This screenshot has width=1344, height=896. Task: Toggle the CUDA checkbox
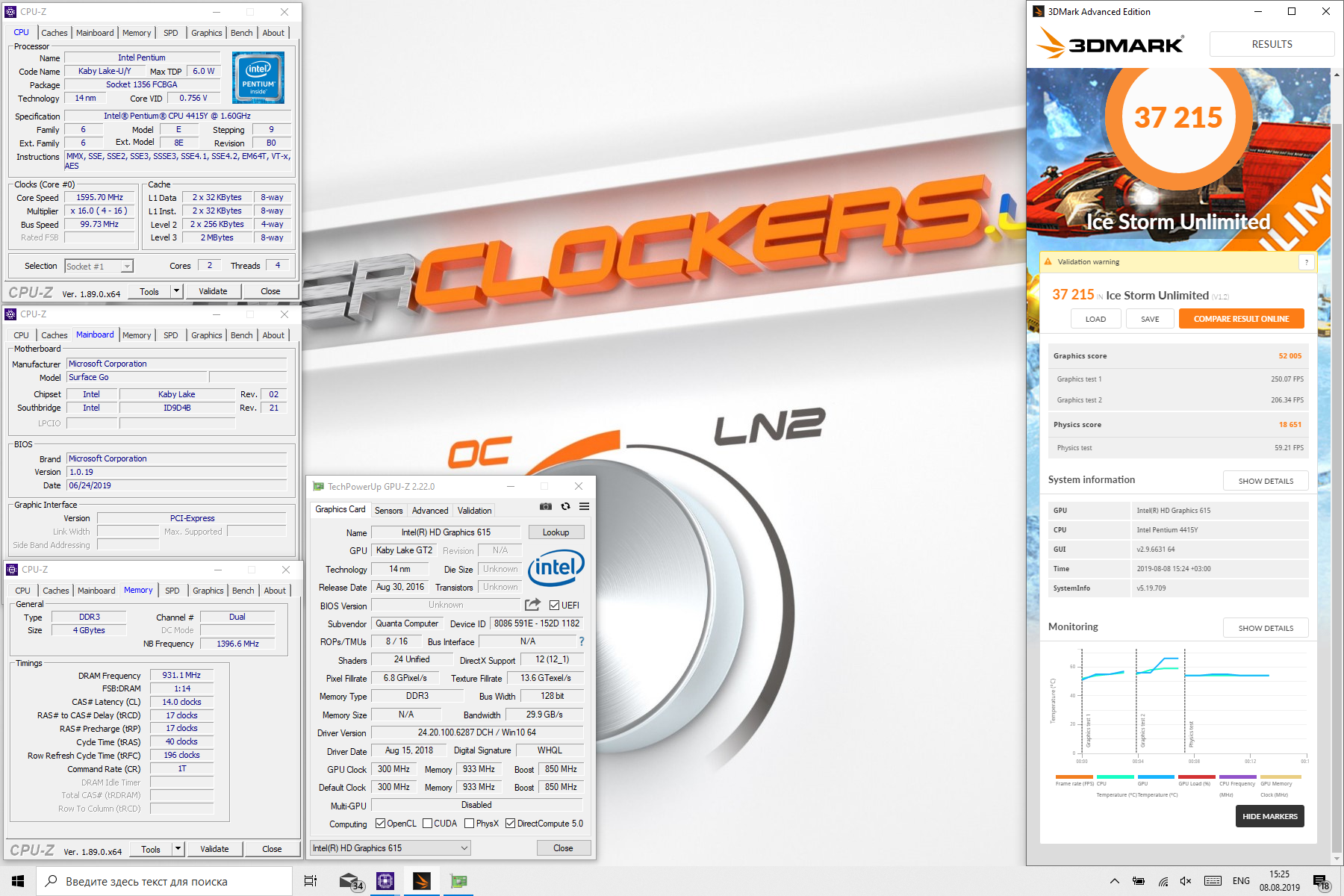coord(427,824)
